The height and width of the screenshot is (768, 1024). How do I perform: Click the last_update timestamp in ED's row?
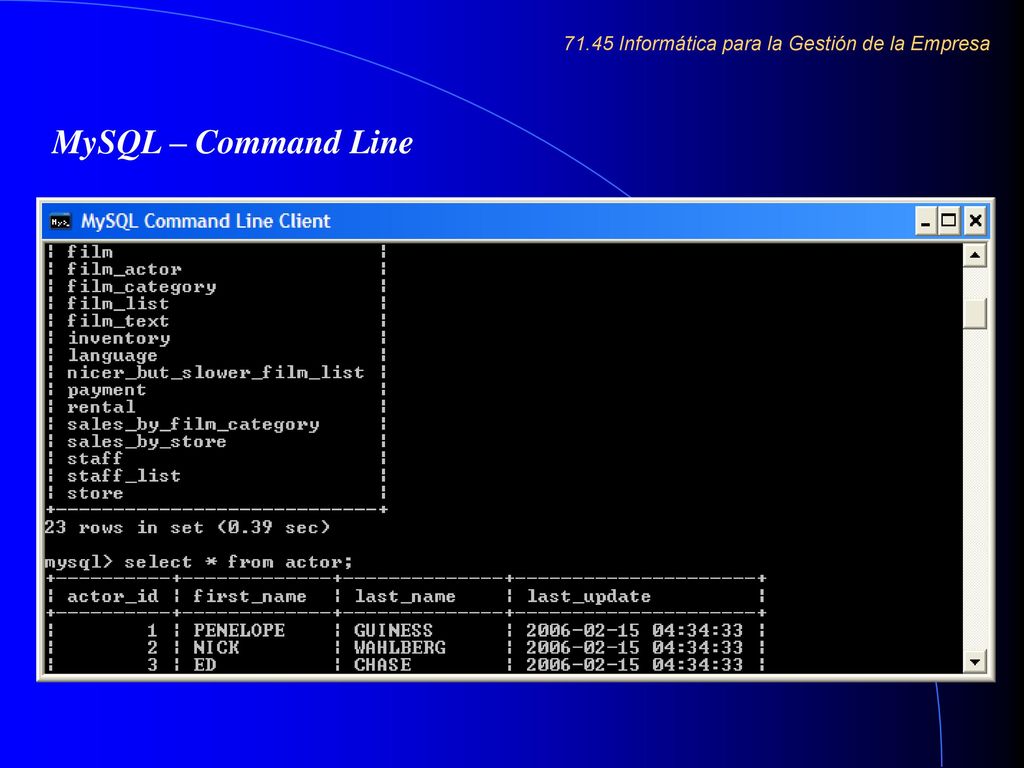pyautogui.click(x=635, y=665)
